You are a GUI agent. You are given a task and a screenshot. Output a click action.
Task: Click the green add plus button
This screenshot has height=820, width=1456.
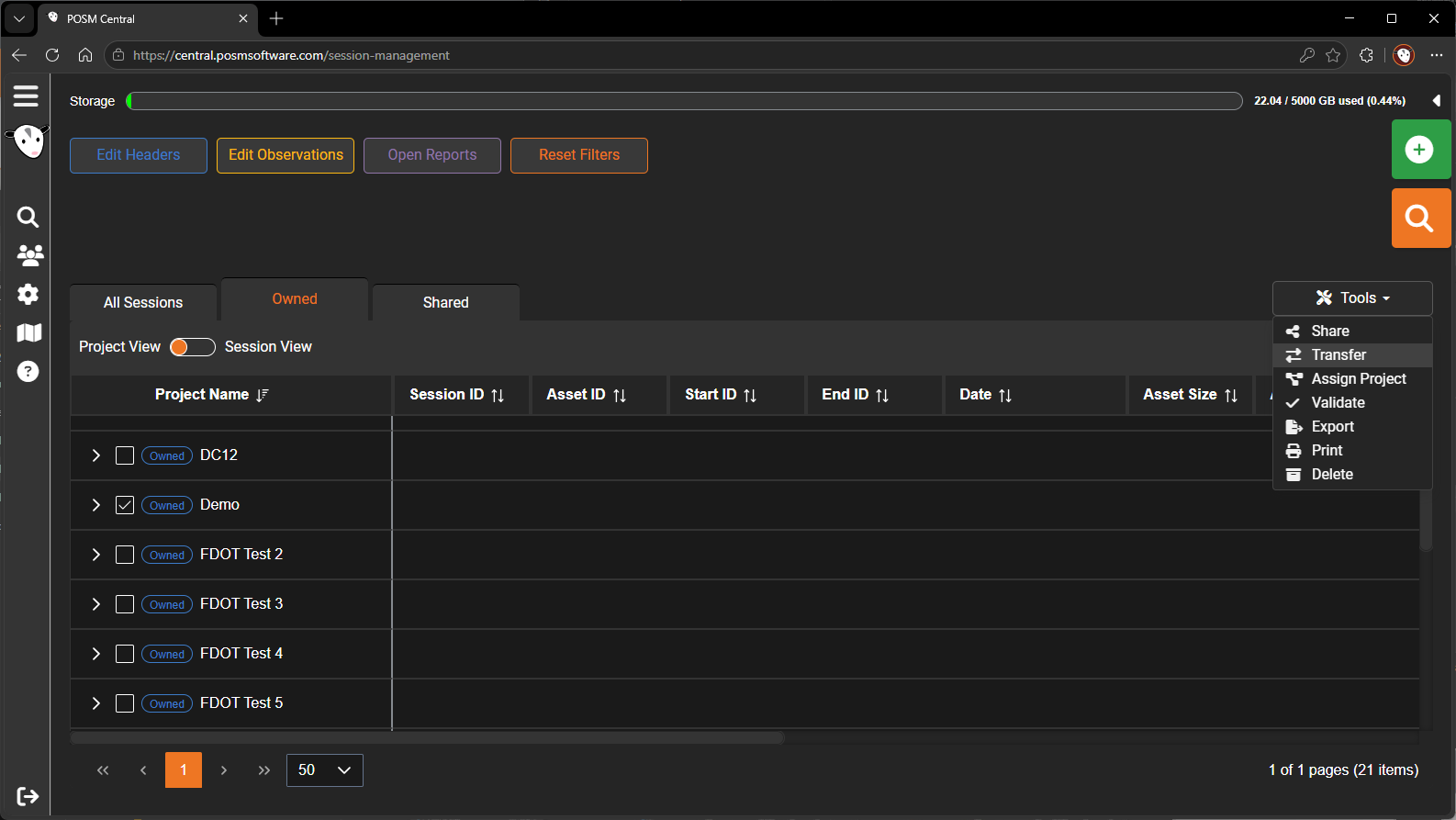tap(1420, 149)
